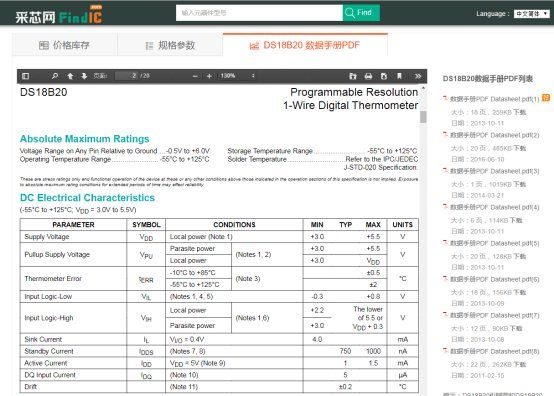The image size is (554, 396).
Task: Click the FindIC site logo
Action: [x=59, y=16]
